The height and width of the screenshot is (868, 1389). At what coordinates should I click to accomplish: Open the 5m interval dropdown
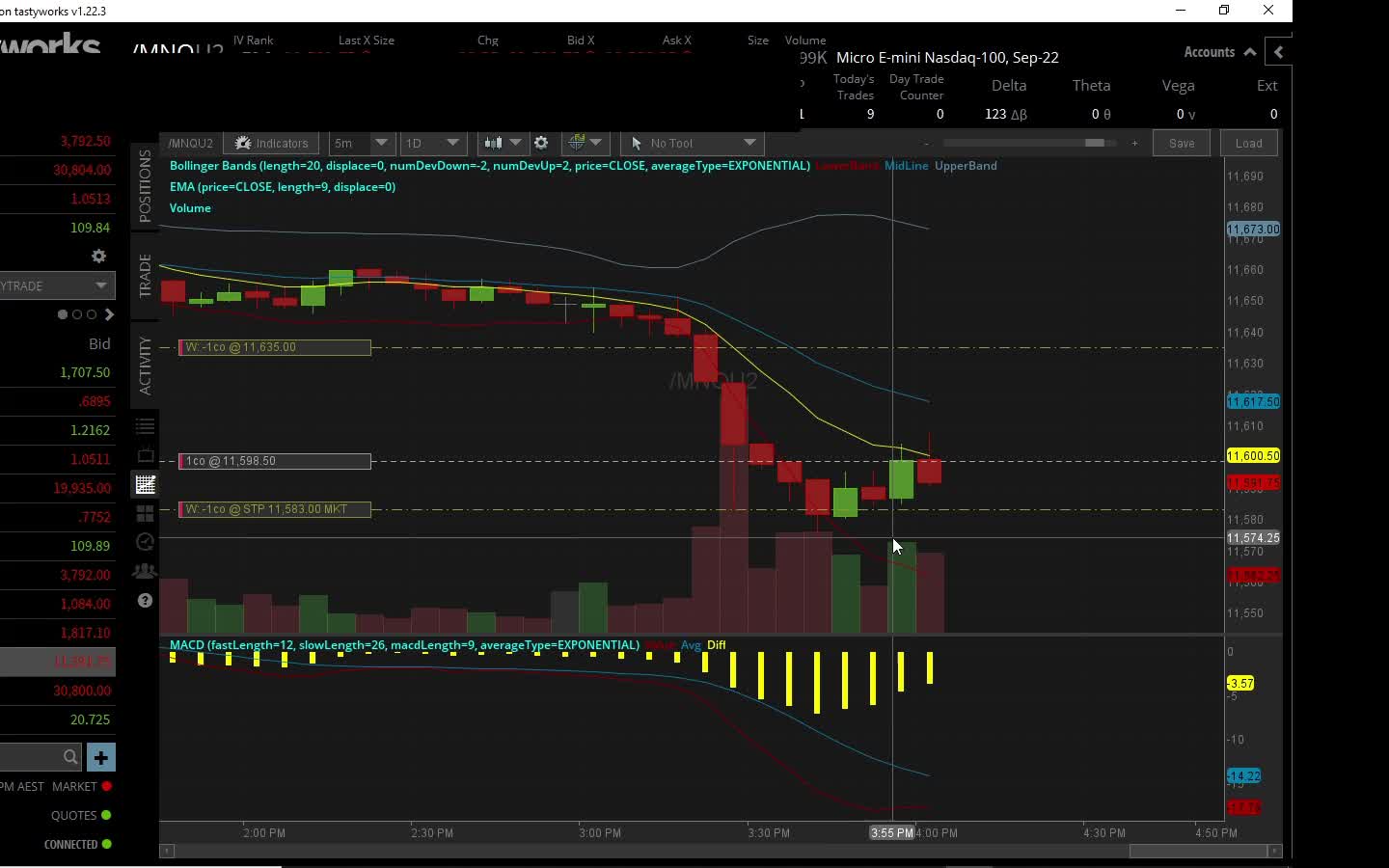(x=362, y=143)
